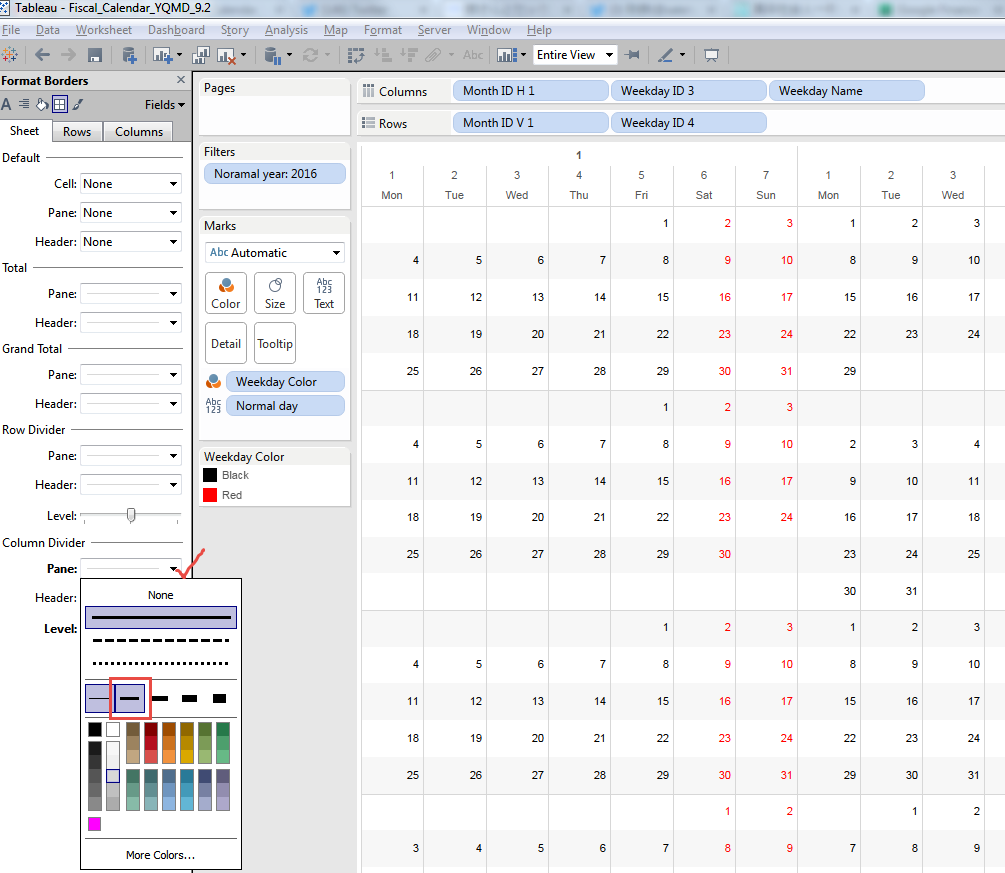Open the Worksheet menu

pos(104,30)
